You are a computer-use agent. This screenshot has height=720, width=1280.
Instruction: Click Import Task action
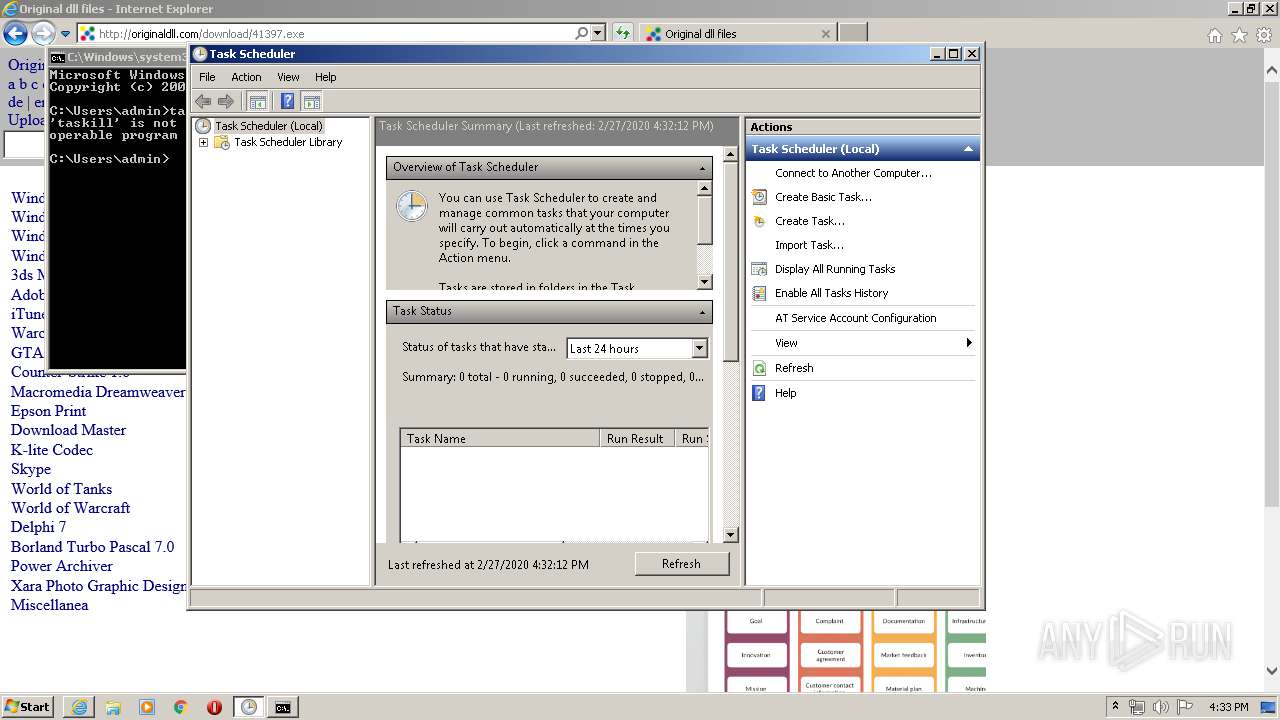(x=809, y=245)
